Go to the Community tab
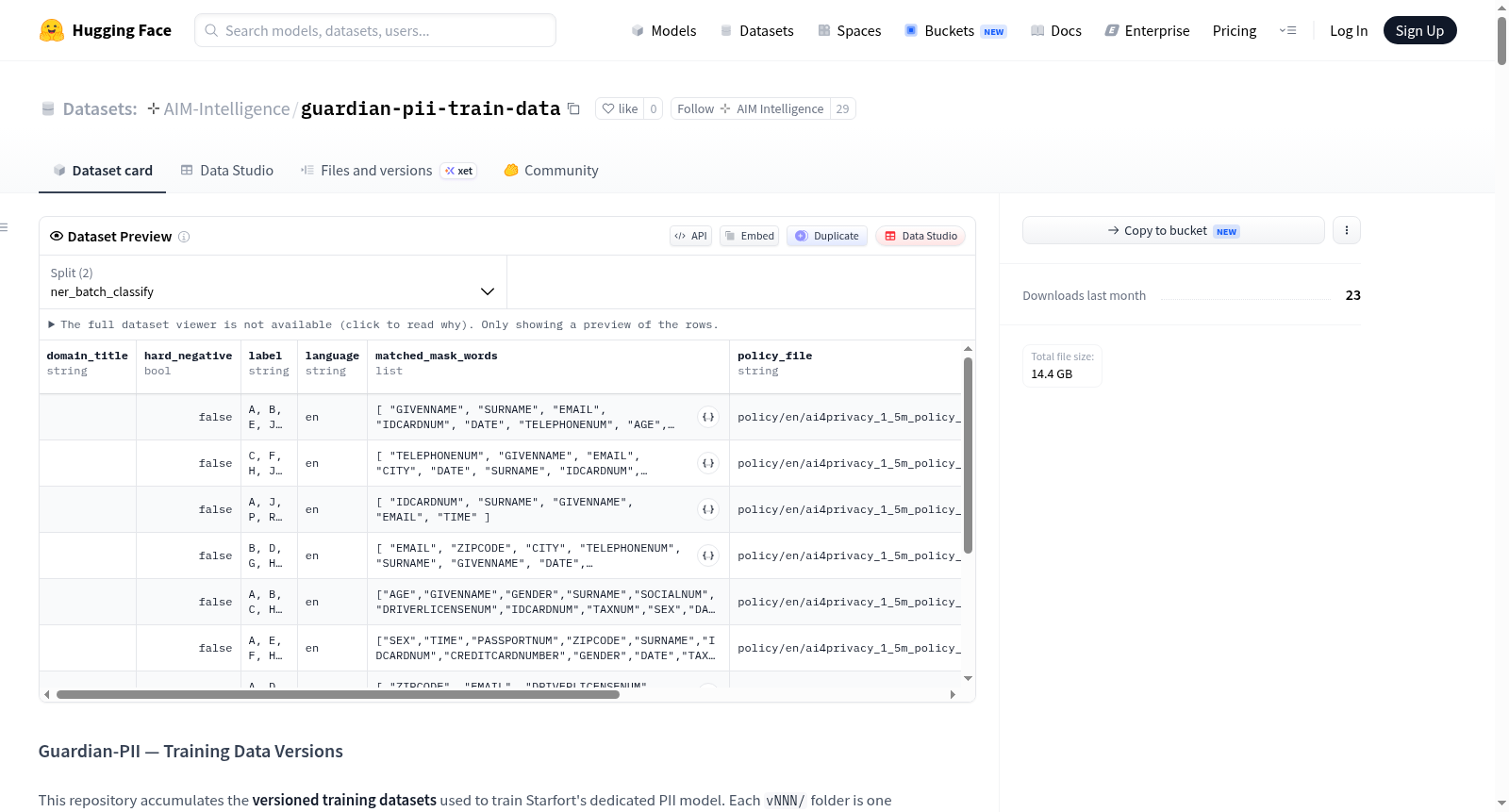Image resolution: width=1509 pixels, height=812 pixels. click(x=551, y=171)
